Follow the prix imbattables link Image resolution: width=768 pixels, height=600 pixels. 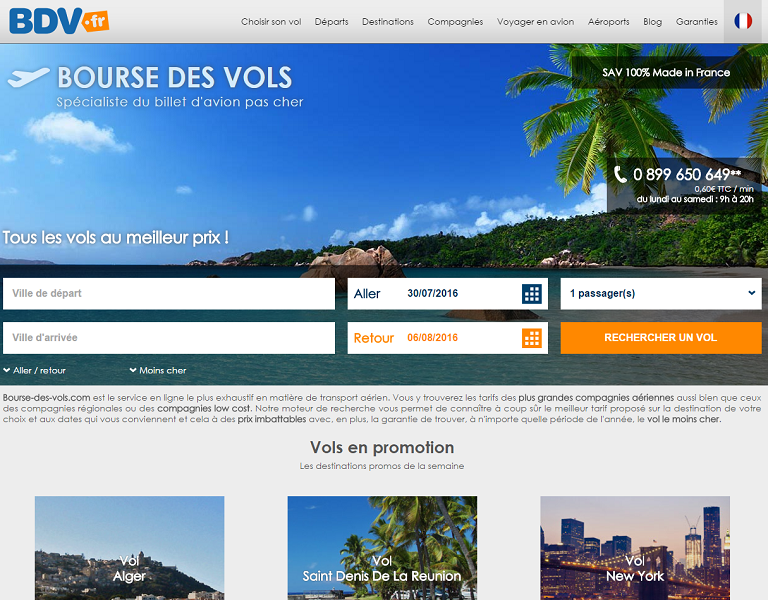[272, 419]
